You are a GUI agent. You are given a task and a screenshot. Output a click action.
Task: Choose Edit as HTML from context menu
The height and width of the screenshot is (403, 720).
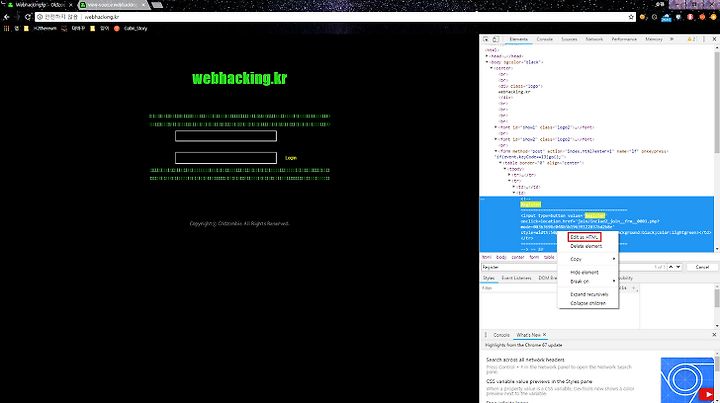click(x=584, y=237)
